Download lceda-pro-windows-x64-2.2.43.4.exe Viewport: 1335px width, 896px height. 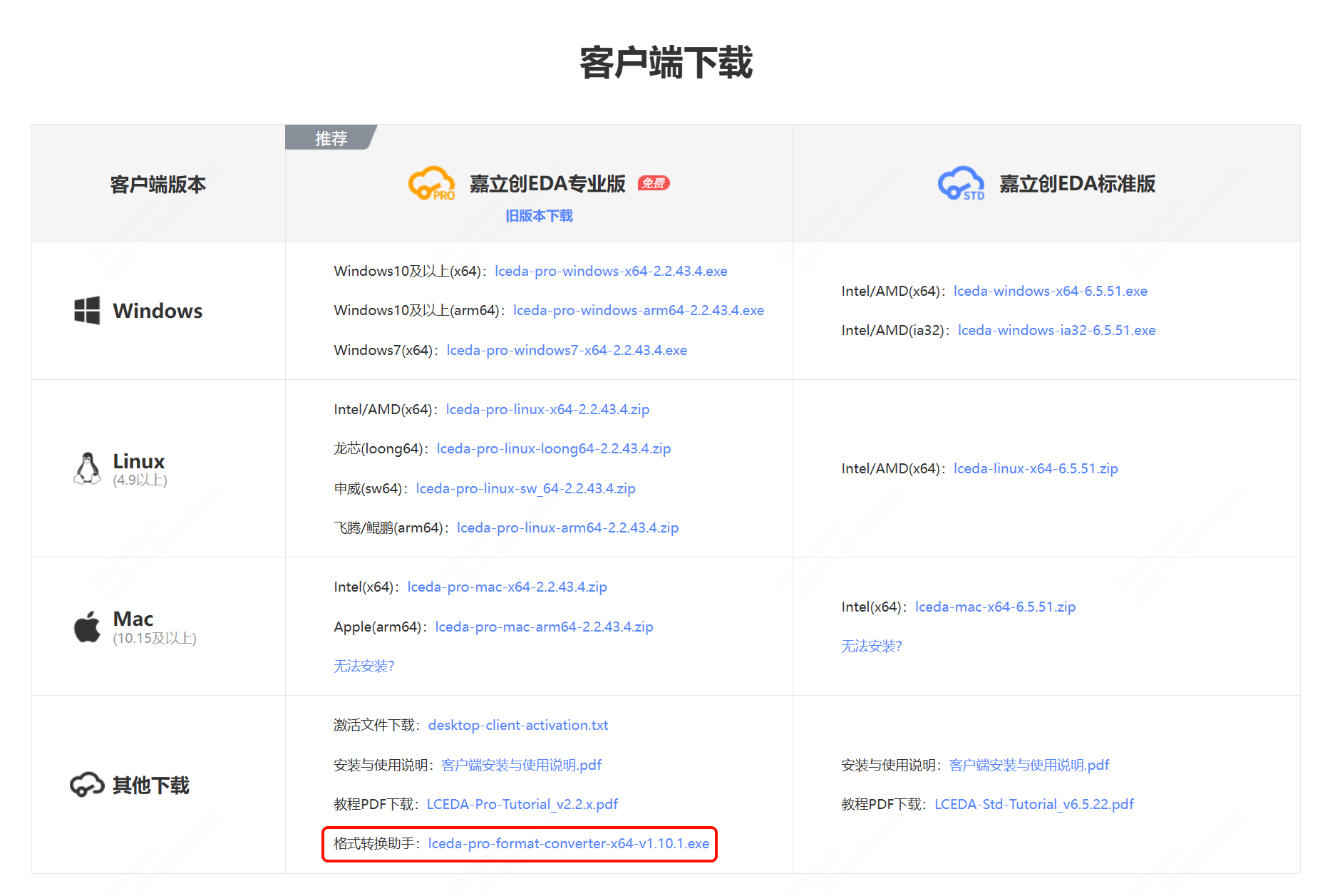(x=610, y=271)
